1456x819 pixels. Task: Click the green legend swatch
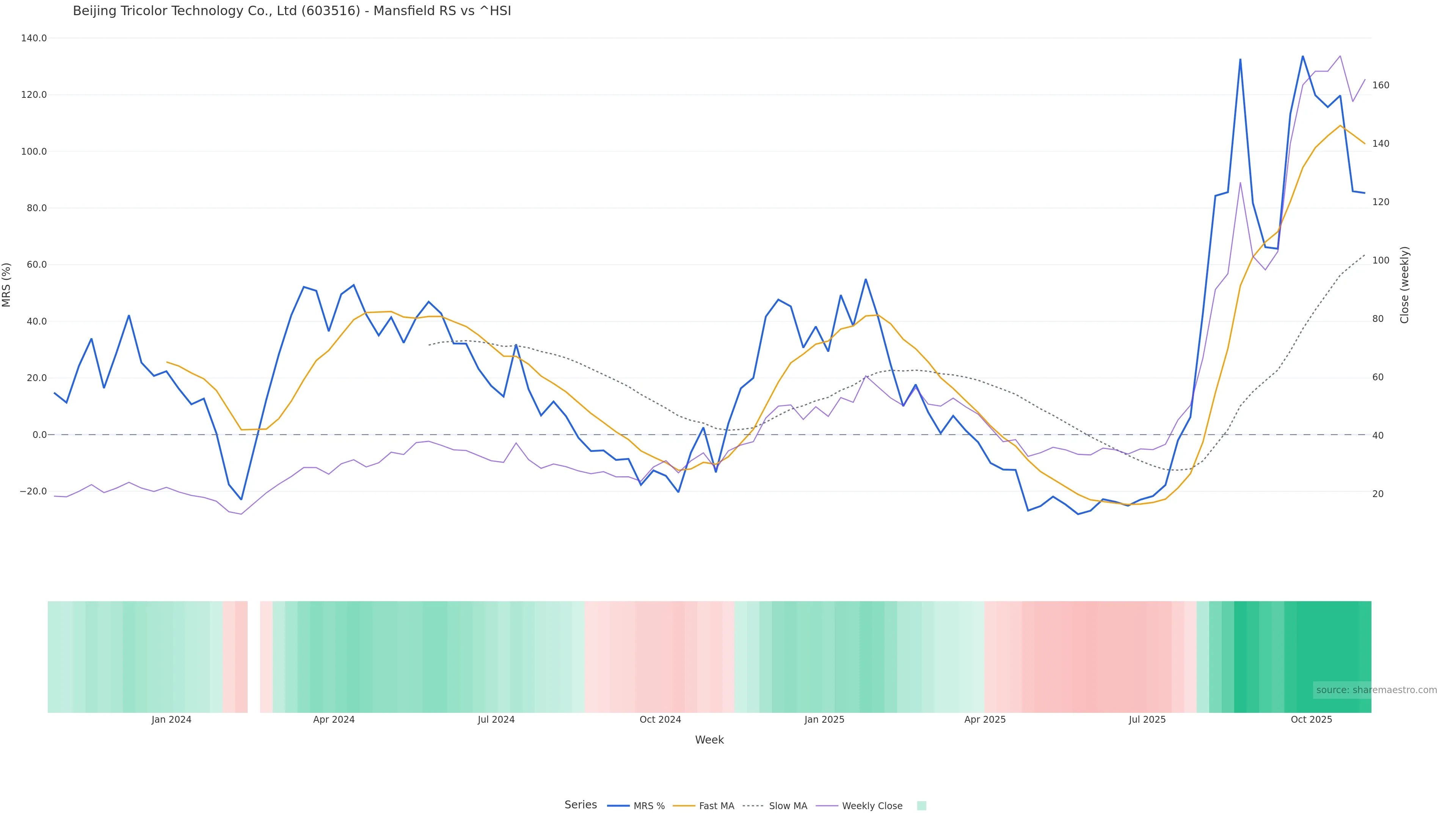coord(921,806)
